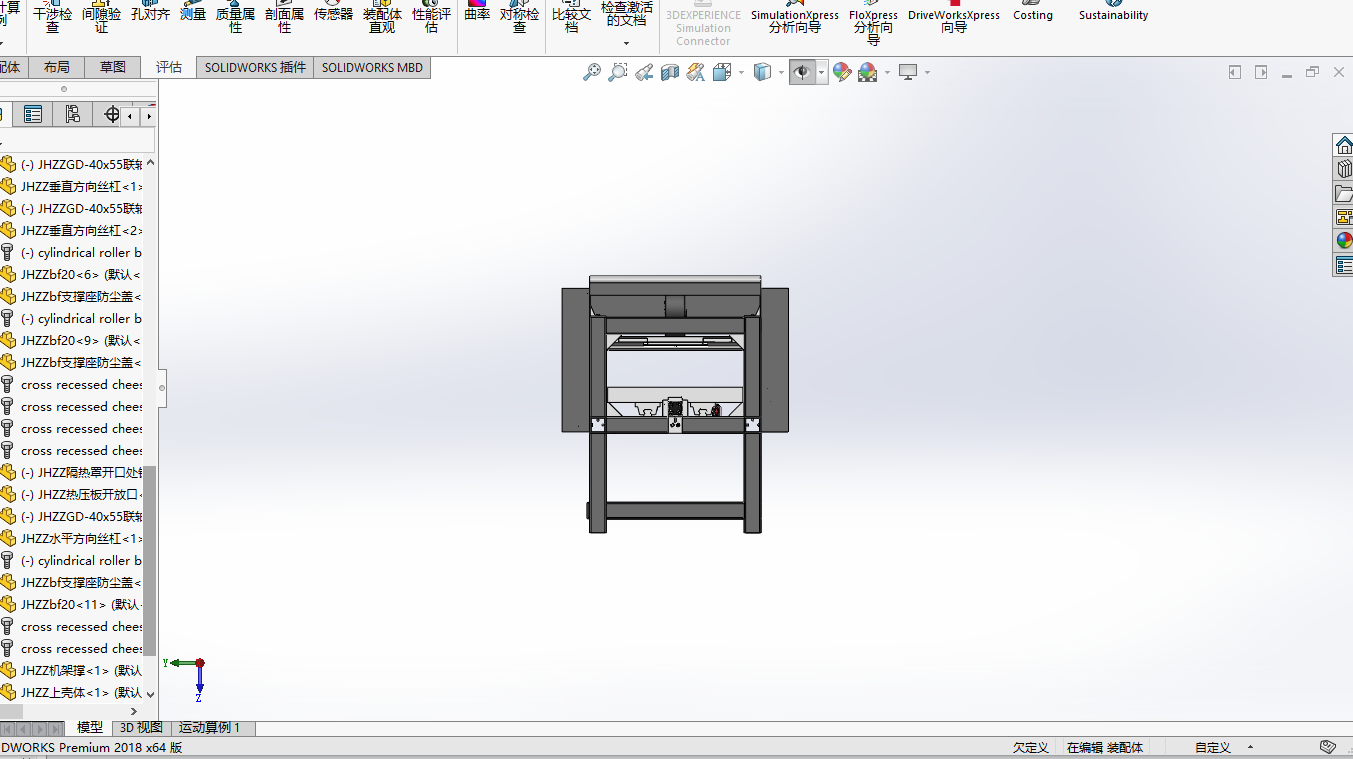The image size is (1353, 759).
Task: Click the Apply Scene icon
Action: pyautogui.click(x=867, y=72)
